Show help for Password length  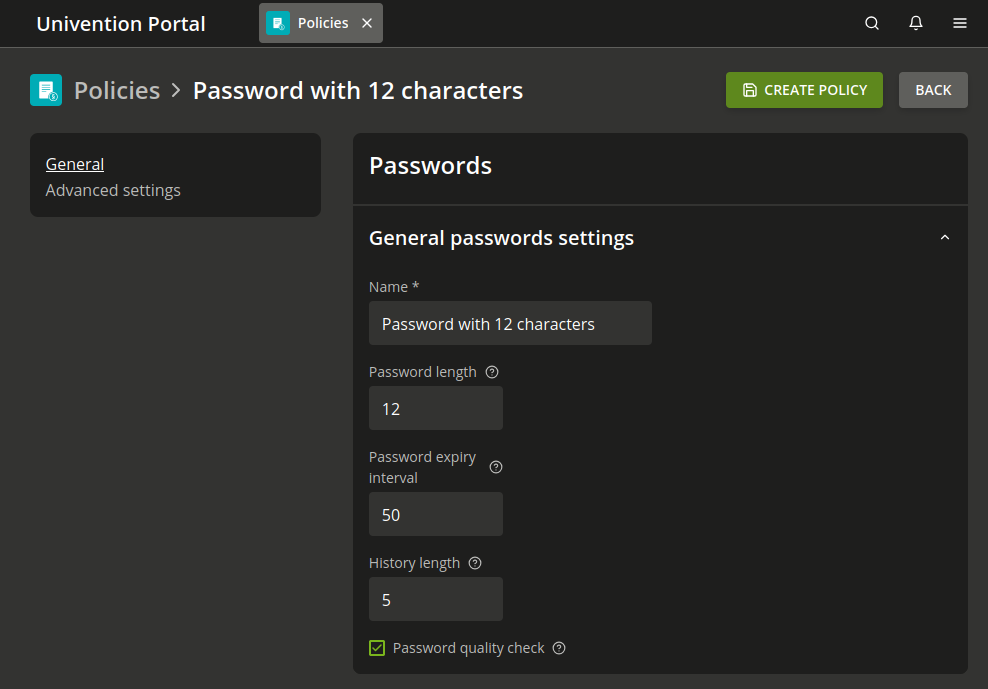492,372
